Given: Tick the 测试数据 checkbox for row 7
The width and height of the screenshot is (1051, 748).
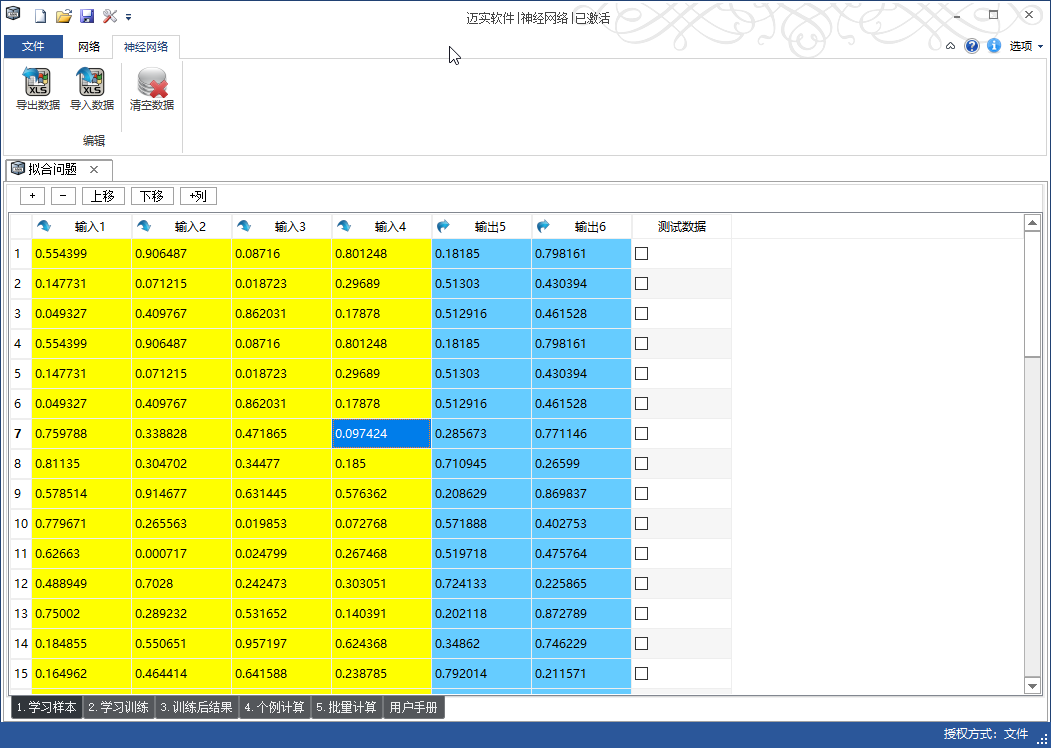Looking at the screenshot, I should (x=642, y=434).
